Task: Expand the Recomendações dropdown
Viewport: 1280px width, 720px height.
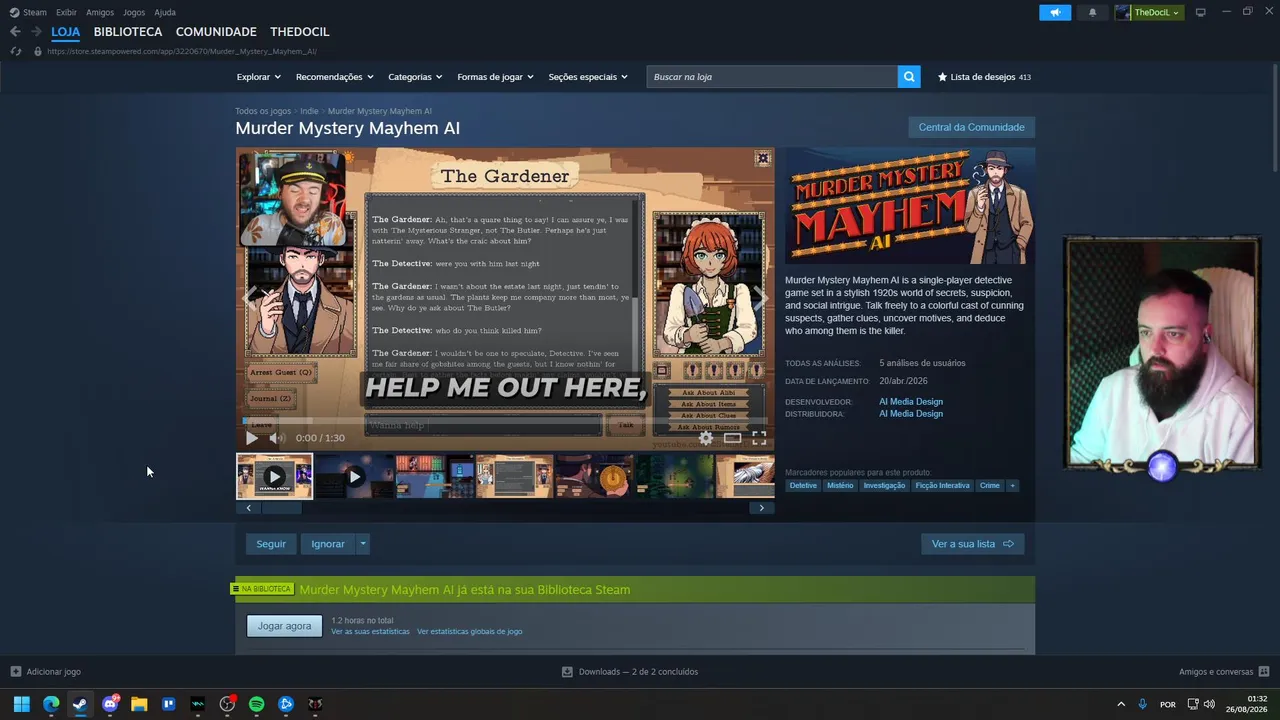Action: (x=335, y=77)
